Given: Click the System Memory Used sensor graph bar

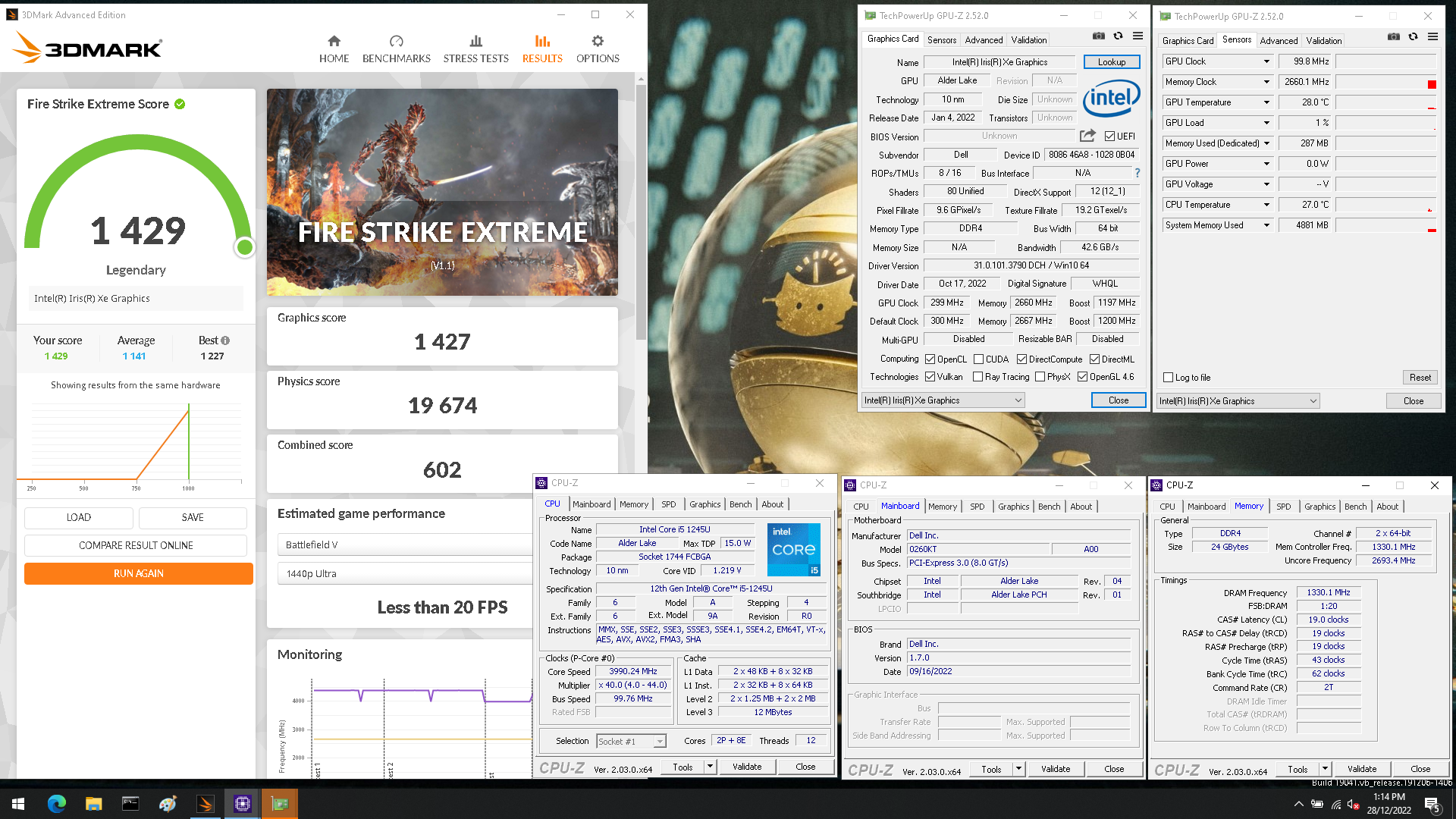Looking at the screenshot, I should click(x=1386, y=225).
